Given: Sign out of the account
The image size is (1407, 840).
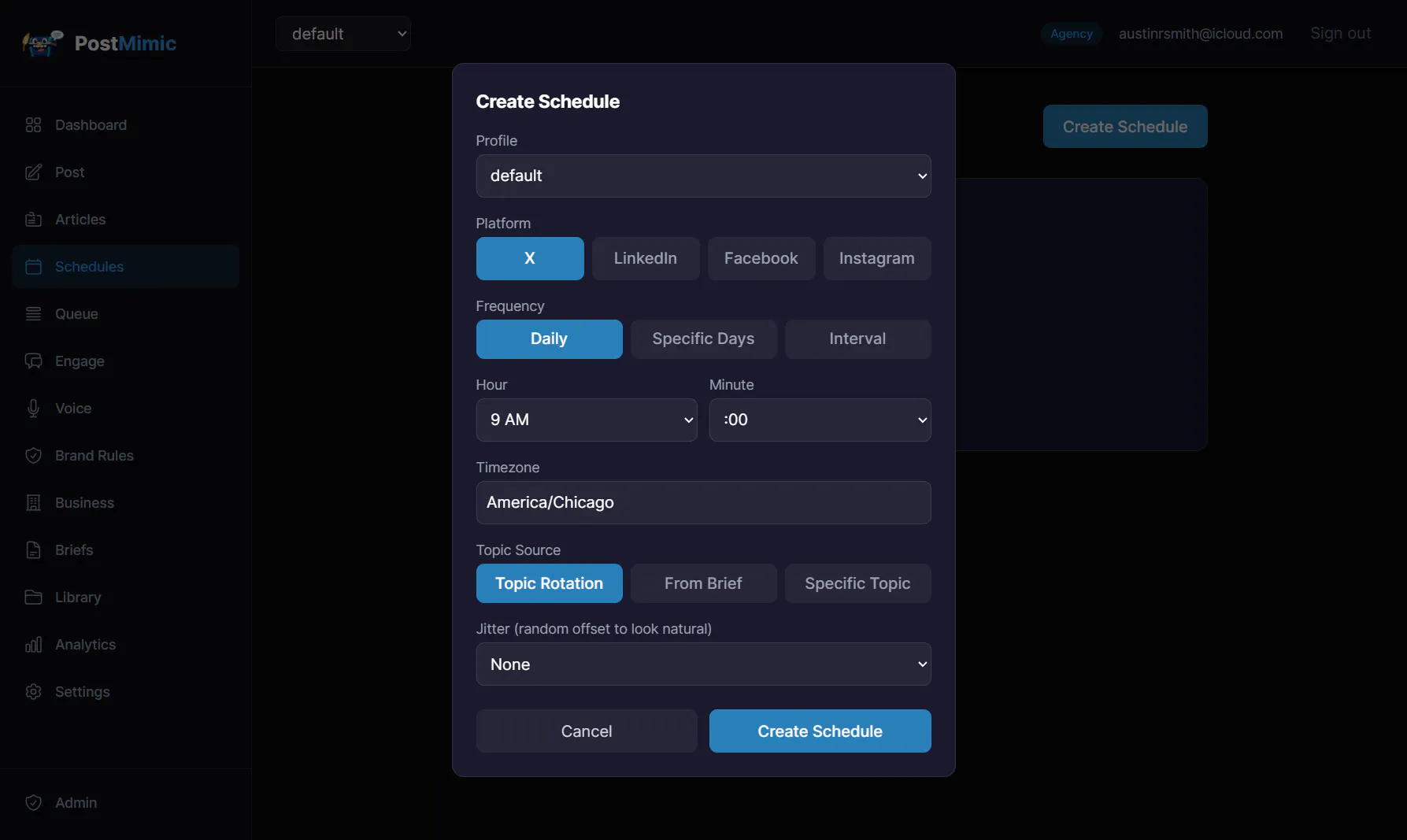Looking at the screenshot, I should tap(1340, 34).
